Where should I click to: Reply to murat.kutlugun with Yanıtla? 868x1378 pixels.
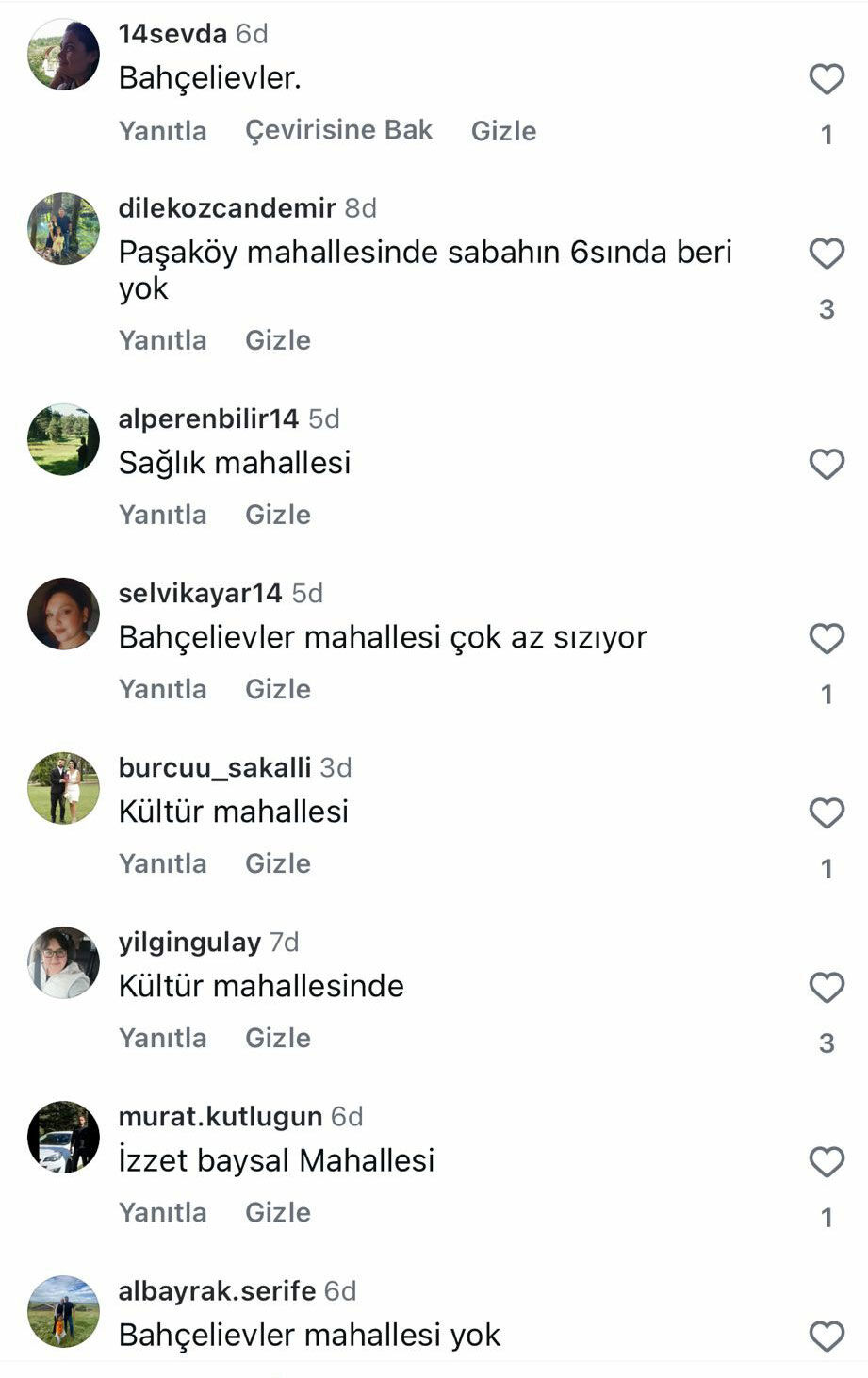pos(162,1212)
